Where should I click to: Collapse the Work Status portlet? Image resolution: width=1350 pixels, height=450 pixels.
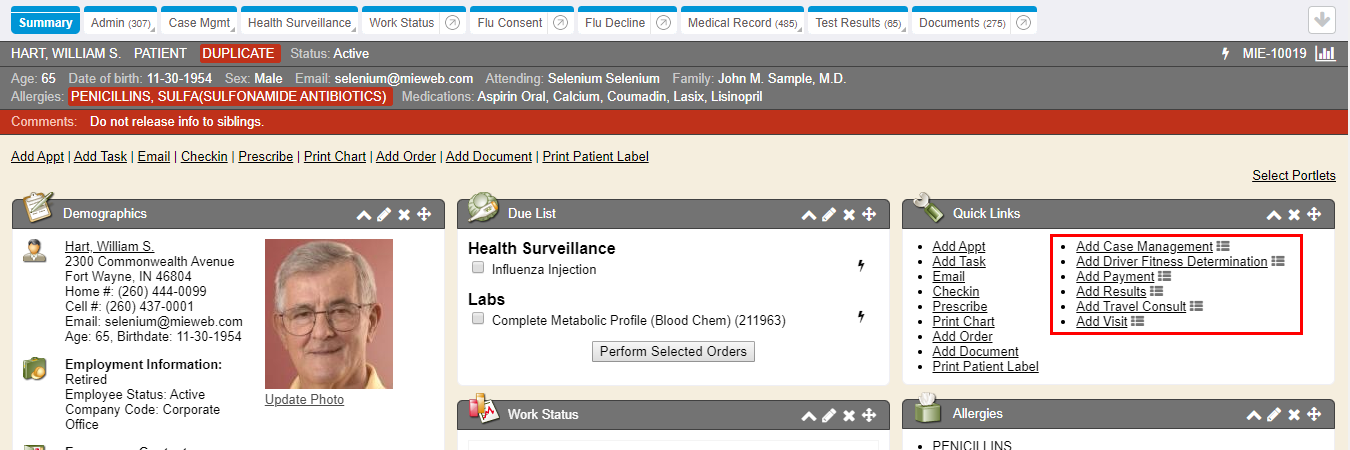[x=809, y=415]
